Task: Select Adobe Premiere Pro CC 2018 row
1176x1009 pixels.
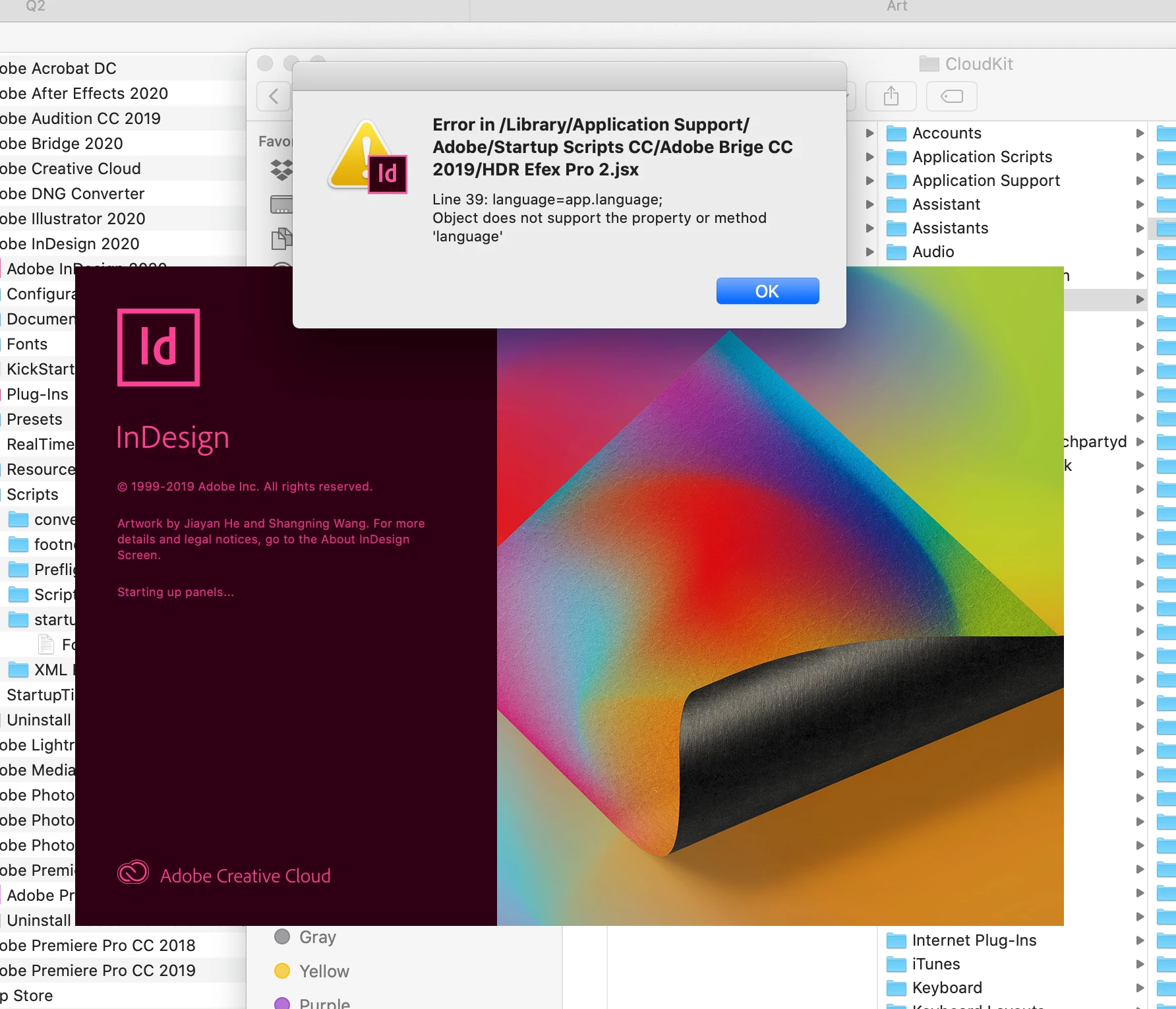Action: 123,946
